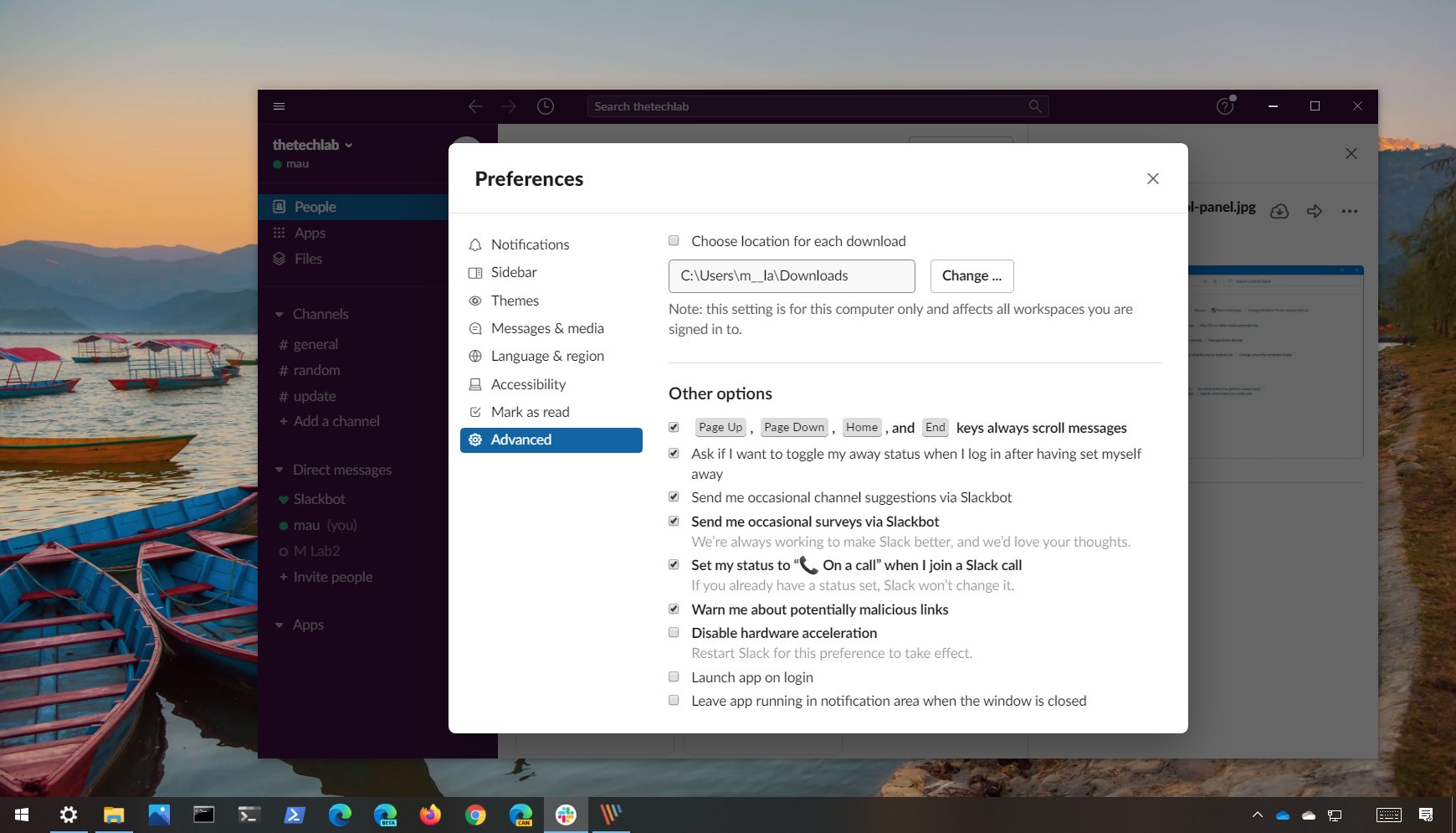1456x833 pixels.
Task: Open the control panel image thumbnail
Action: pos(1276,361)
